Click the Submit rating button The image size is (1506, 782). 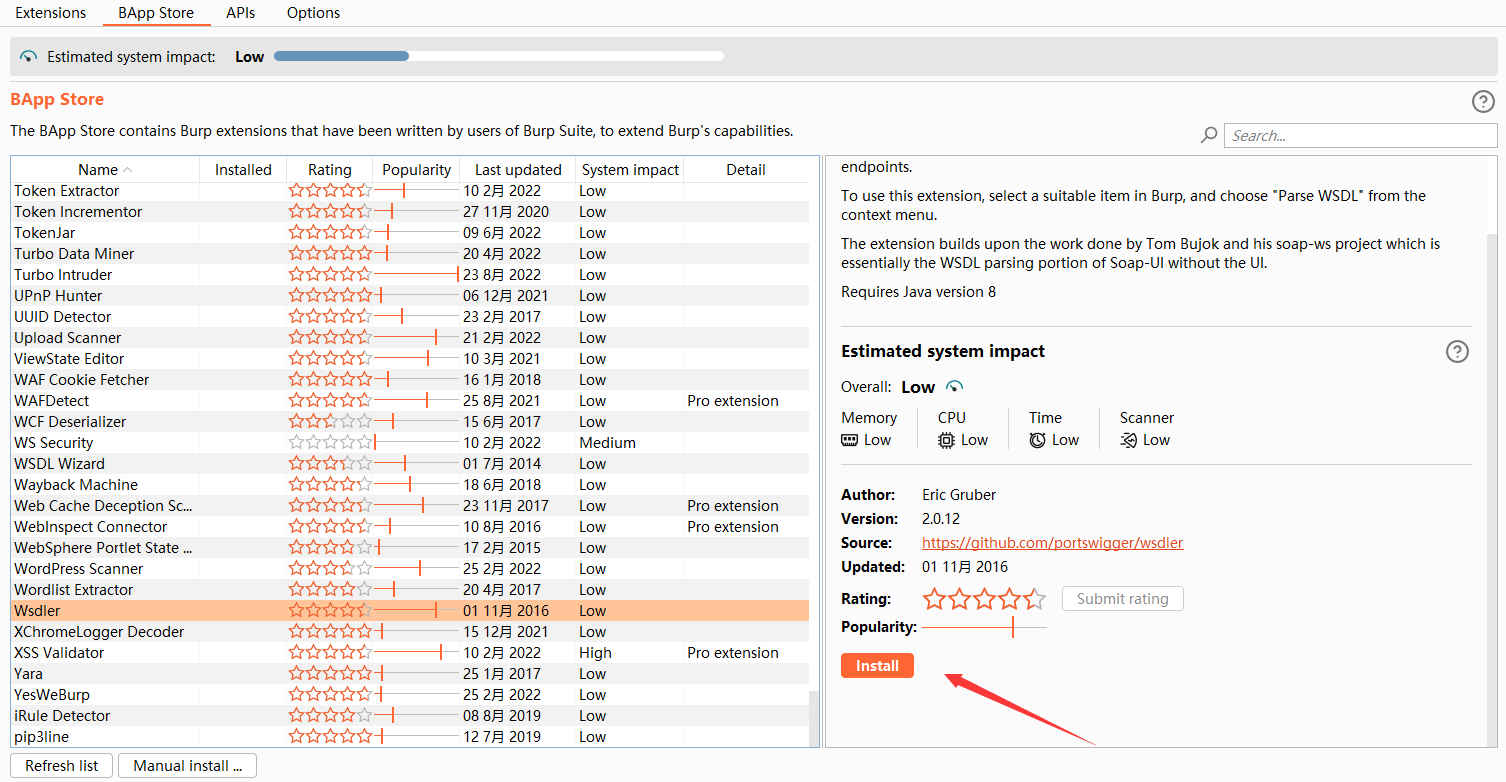1122,599
